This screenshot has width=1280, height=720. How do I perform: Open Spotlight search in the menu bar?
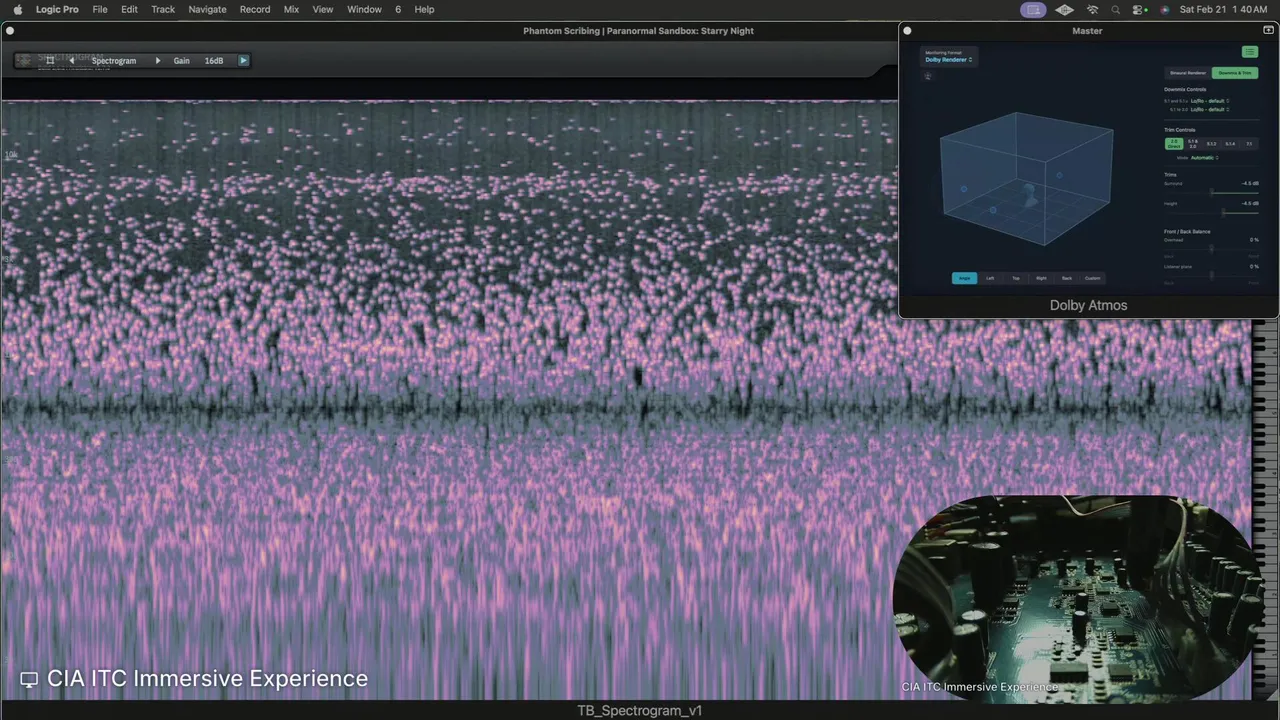coord(1116,9)
